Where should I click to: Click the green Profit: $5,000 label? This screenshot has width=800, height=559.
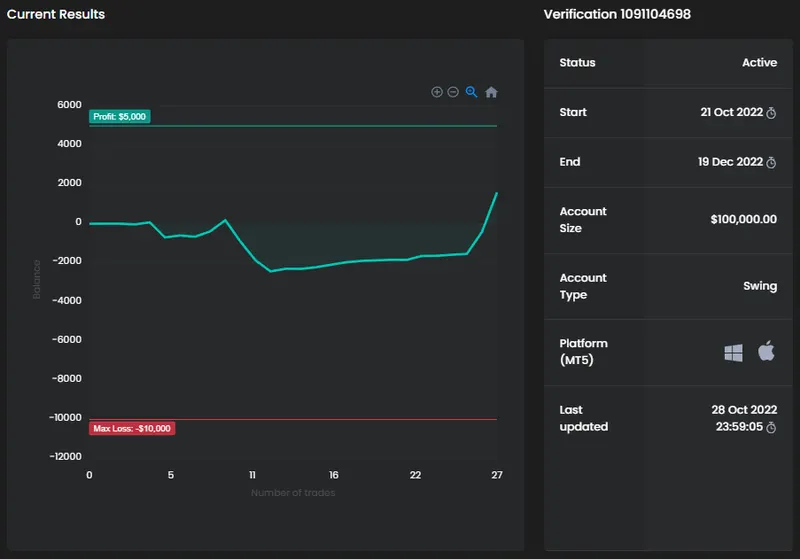point(120,117)
